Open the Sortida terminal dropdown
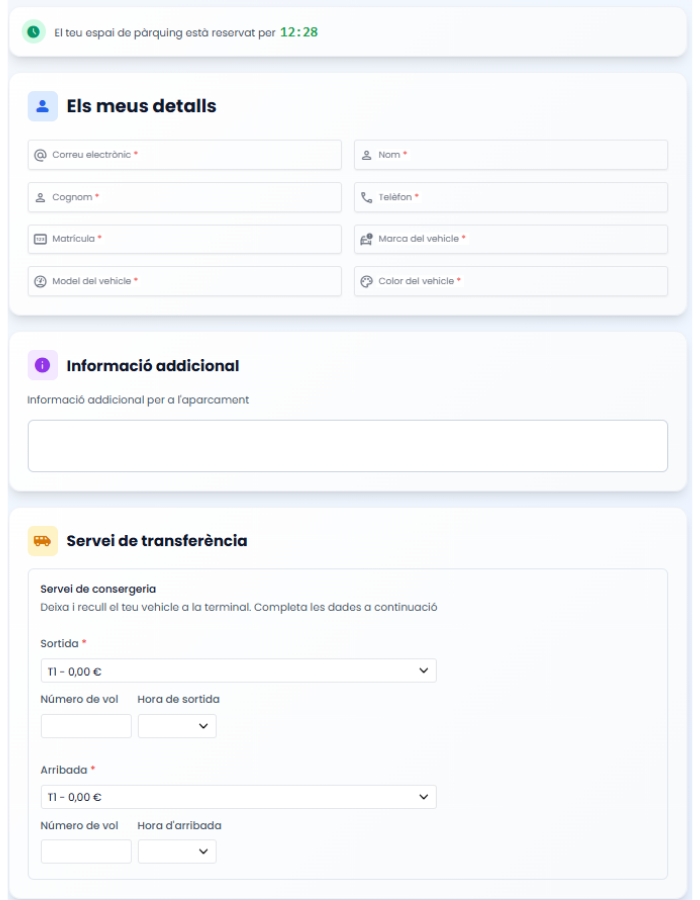Screen dimensions: 700x900 [238, 671]
